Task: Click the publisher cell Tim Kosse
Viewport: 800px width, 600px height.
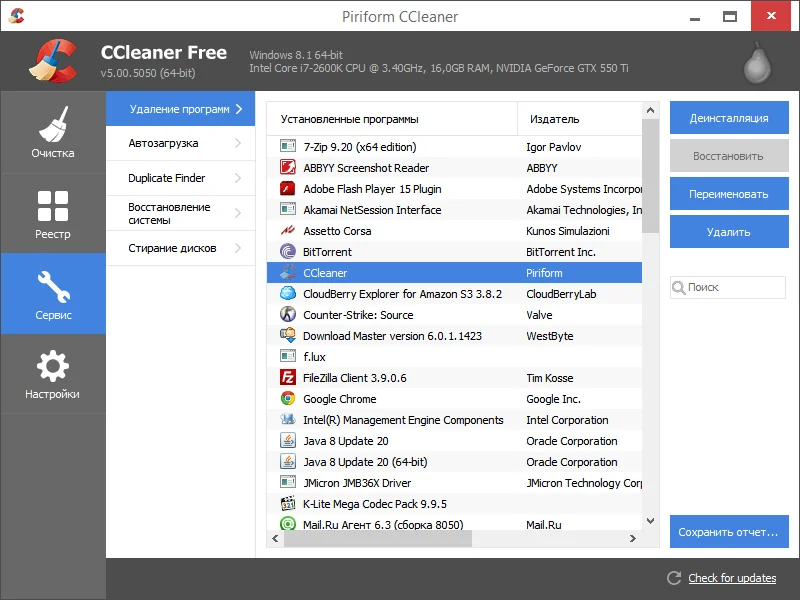Action: tap(550, 378)
